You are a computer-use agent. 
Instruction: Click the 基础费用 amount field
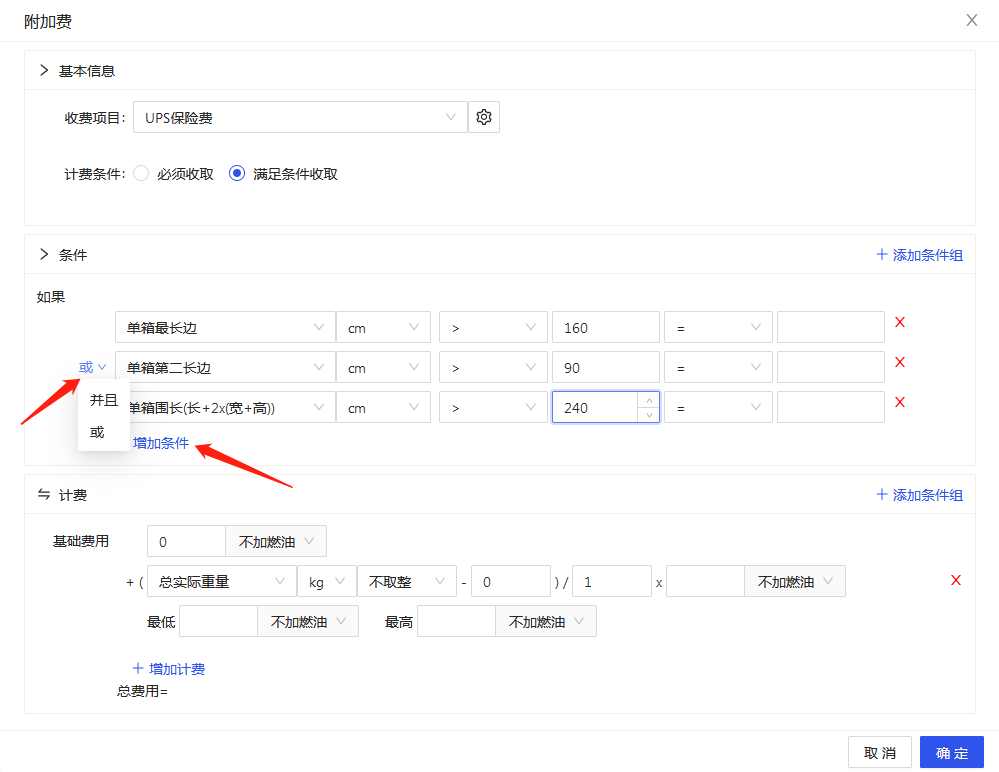[x=186, y=541]
